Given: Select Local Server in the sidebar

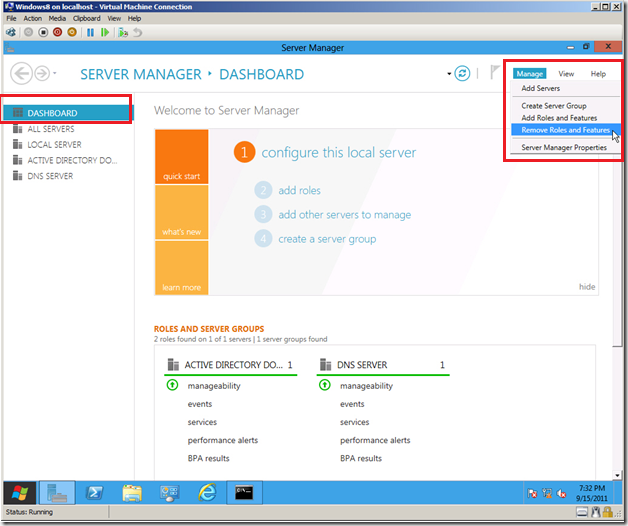Looking at the screenshot, I should point(68,144).
